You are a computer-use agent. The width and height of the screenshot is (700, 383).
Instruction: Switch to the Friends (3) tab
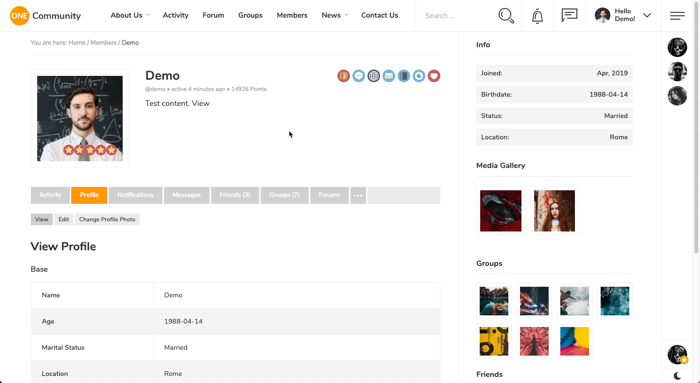235,195
